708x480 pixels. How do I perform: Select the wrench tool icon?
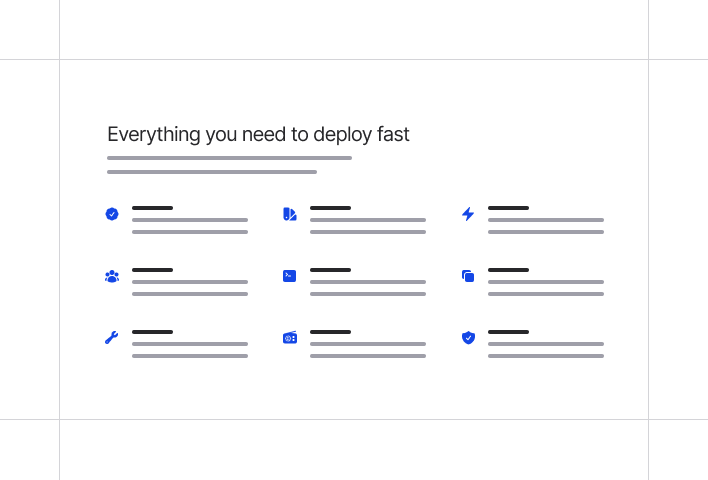point(112,338)
